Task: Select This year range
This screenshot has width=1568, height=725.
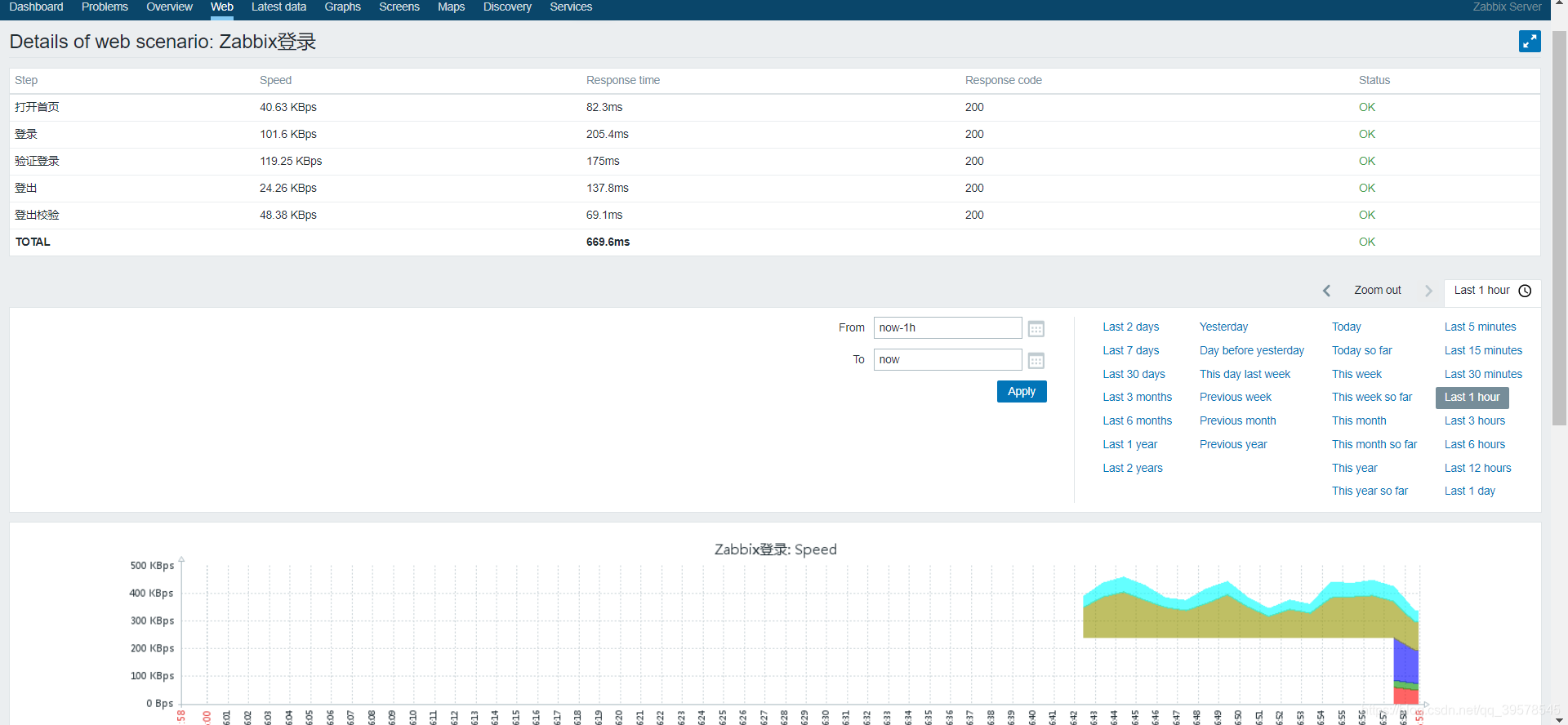Action: (x=1354, y=469)
